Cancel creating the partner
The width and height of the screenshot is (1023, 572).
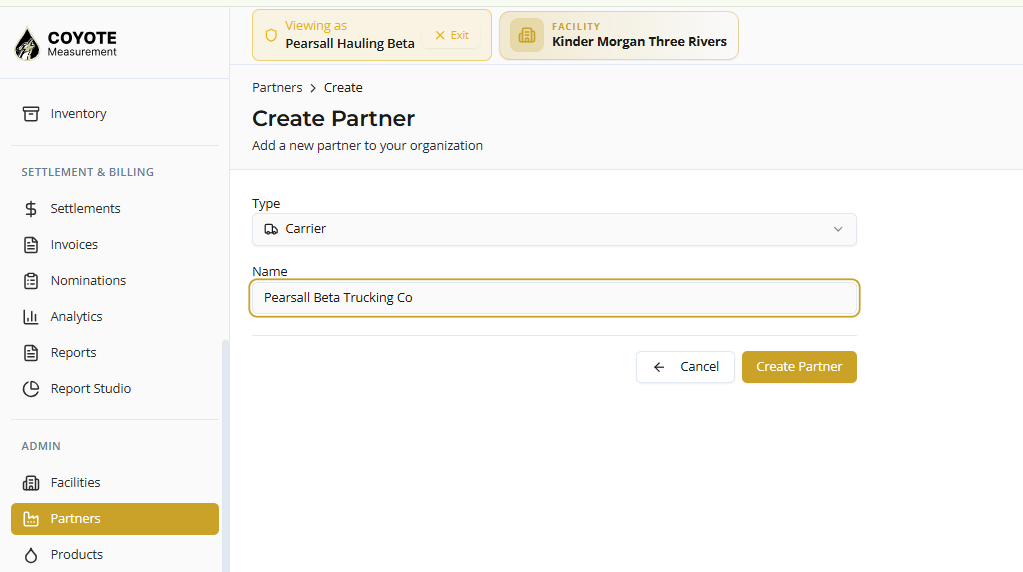(x=685, y=367)
